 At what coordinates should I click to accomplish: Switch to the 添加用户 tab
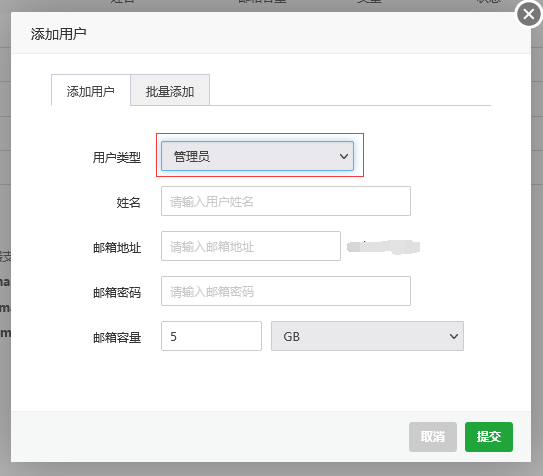tap(91, 91)
